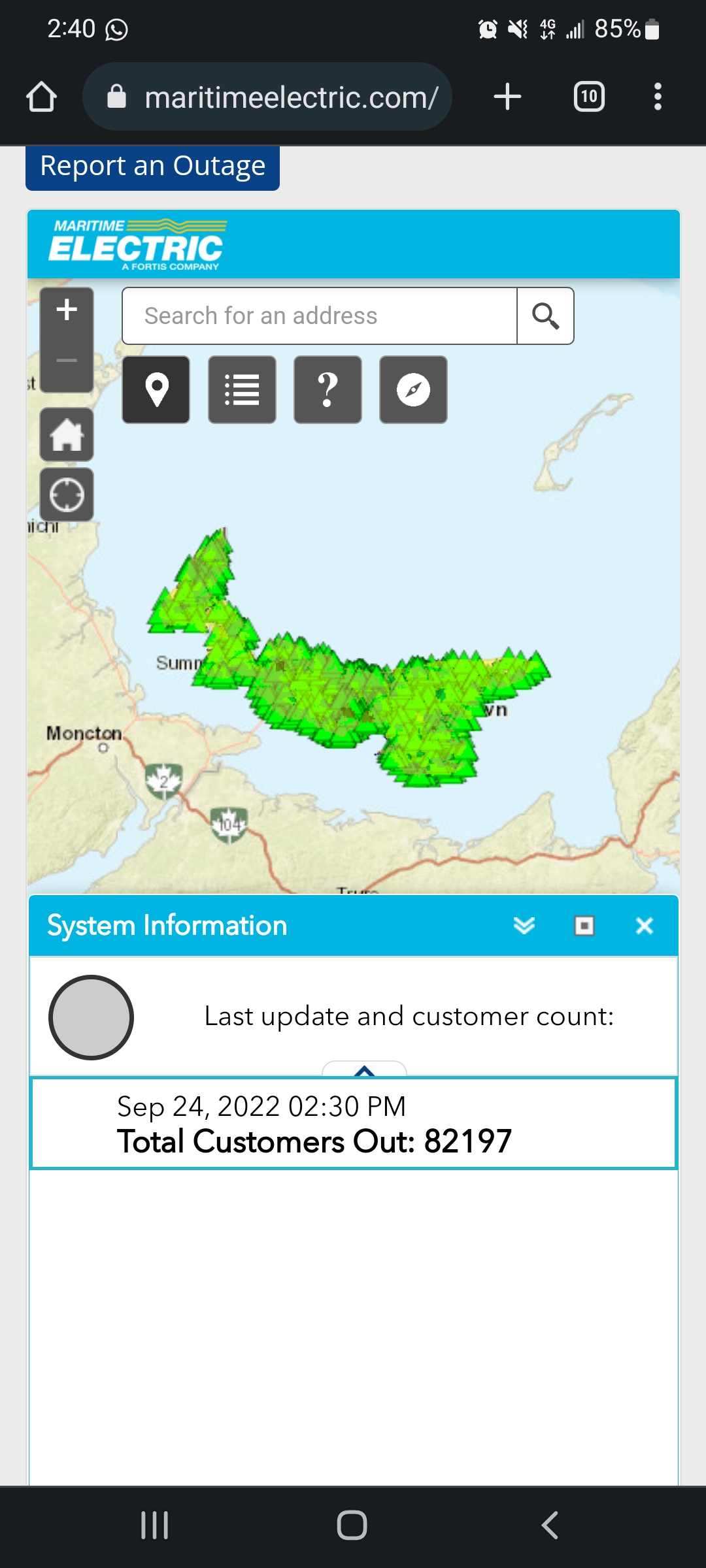
Task: Open the map pin location tool
Action: [x=156, y=390]
